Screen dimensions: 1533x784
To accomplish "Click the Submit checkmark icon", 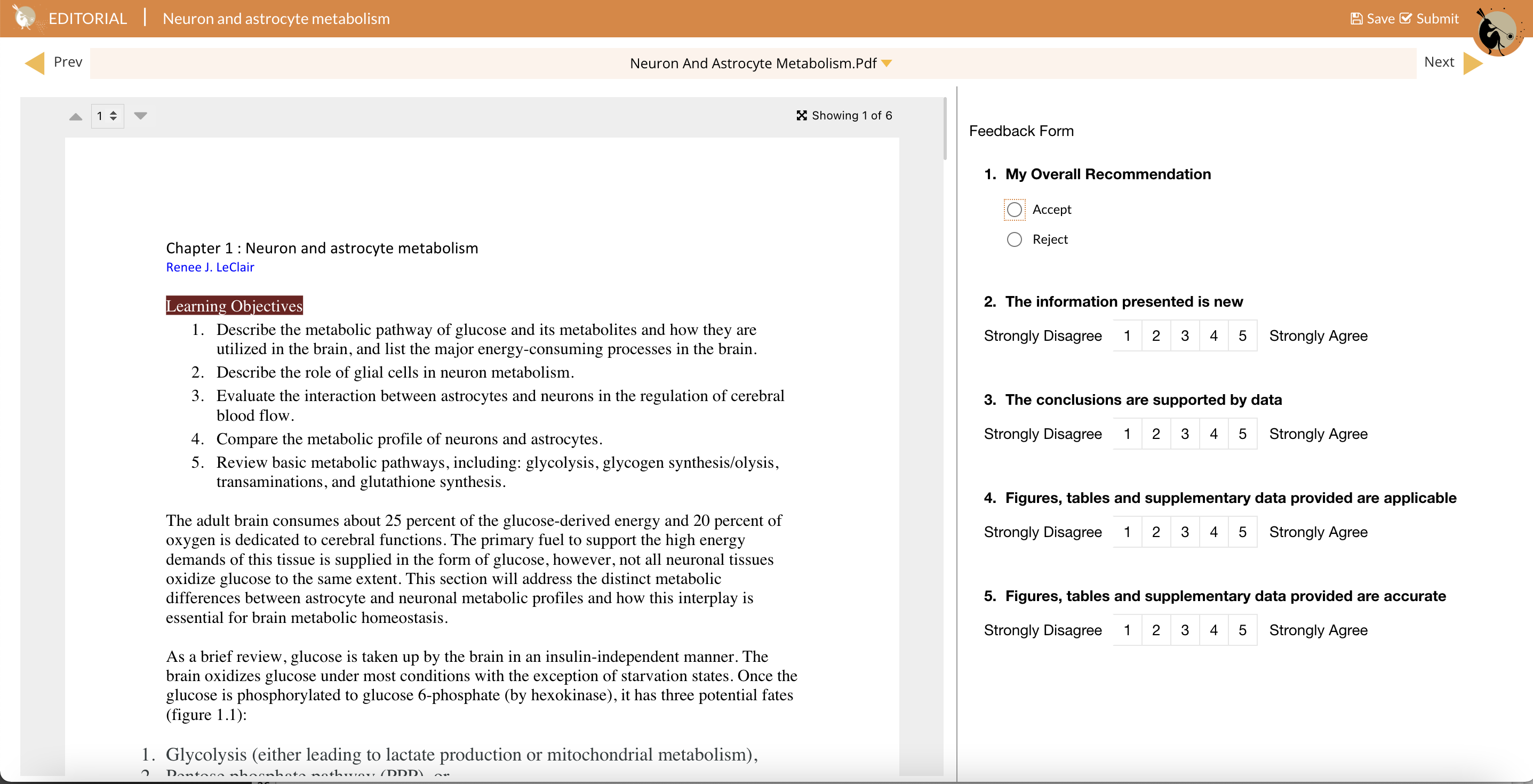I will click(x=1406, y=19).
